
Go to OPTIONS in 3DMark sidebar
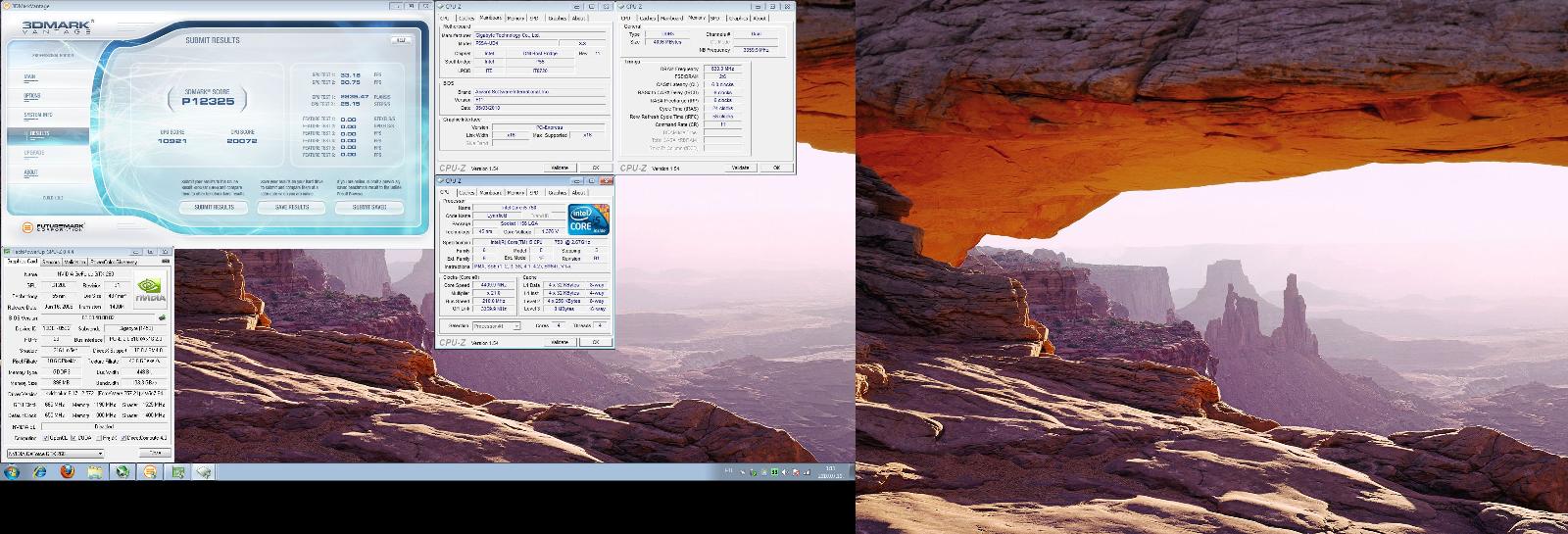click(31, 96)
